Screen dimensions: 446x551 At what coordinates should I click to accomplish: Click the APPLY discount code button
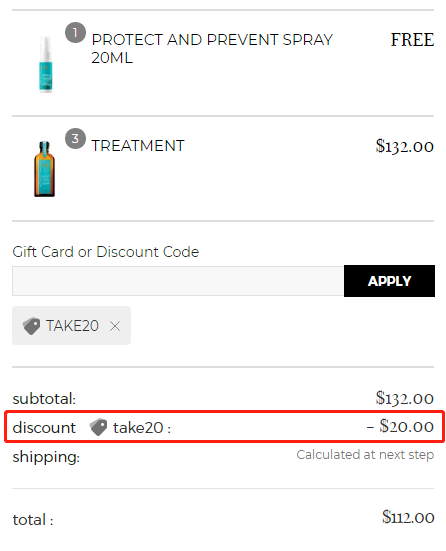(x=389, y=281)
